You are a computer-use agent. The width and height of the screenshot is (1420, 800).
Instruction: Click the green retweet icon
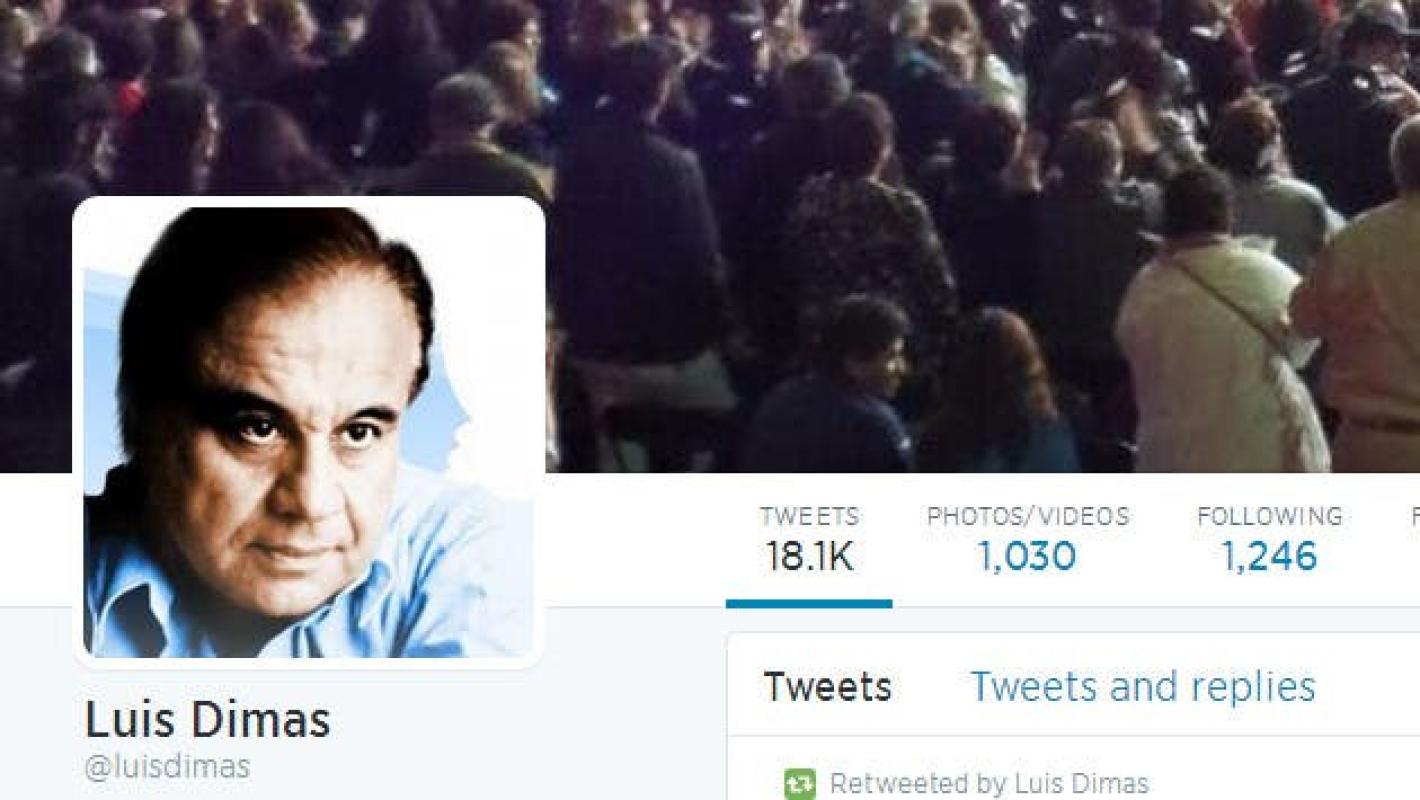[x=800, y=783]
